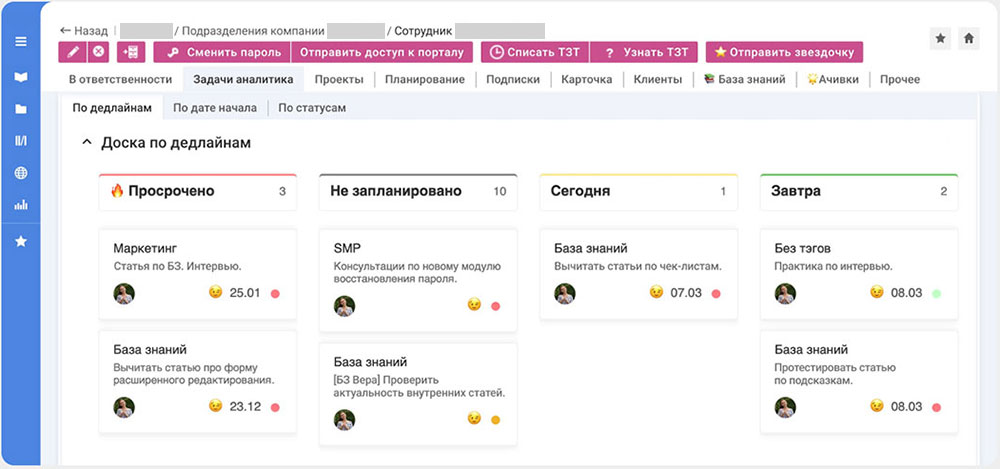Screen dimensions: 1000x469
Task: Click the open book icon in sidebar
Action: point(20,77)
